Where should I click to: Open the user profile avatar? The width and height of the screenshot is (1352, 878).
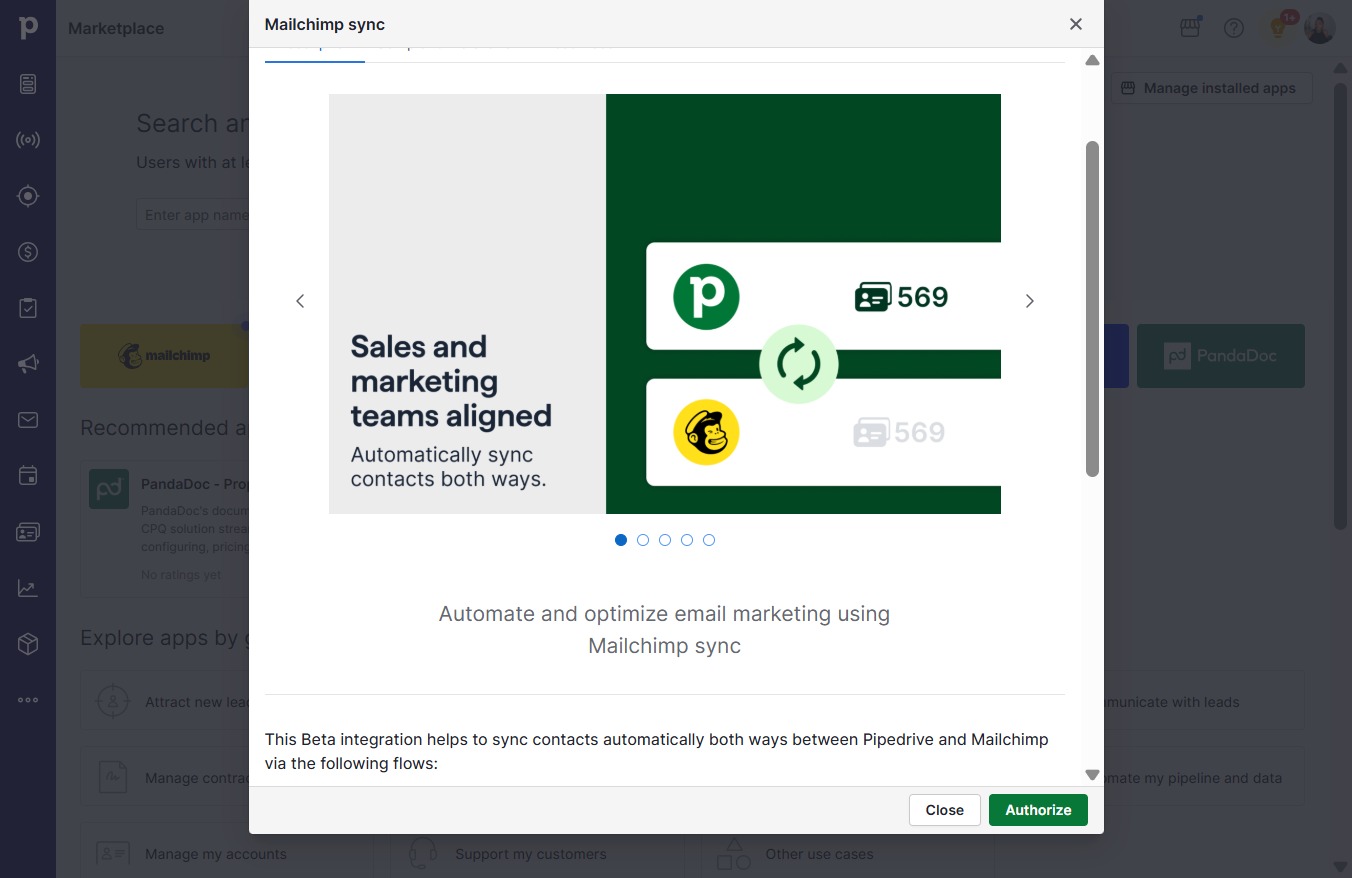click(1319, 28)
